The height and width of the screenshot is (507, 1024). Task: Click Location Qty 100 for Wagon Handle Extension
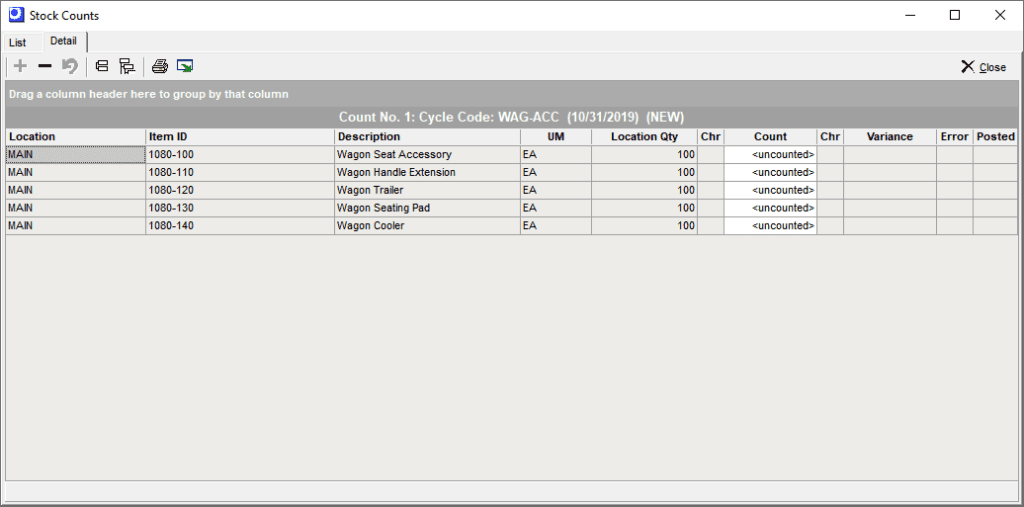click(x=645, y=172)
